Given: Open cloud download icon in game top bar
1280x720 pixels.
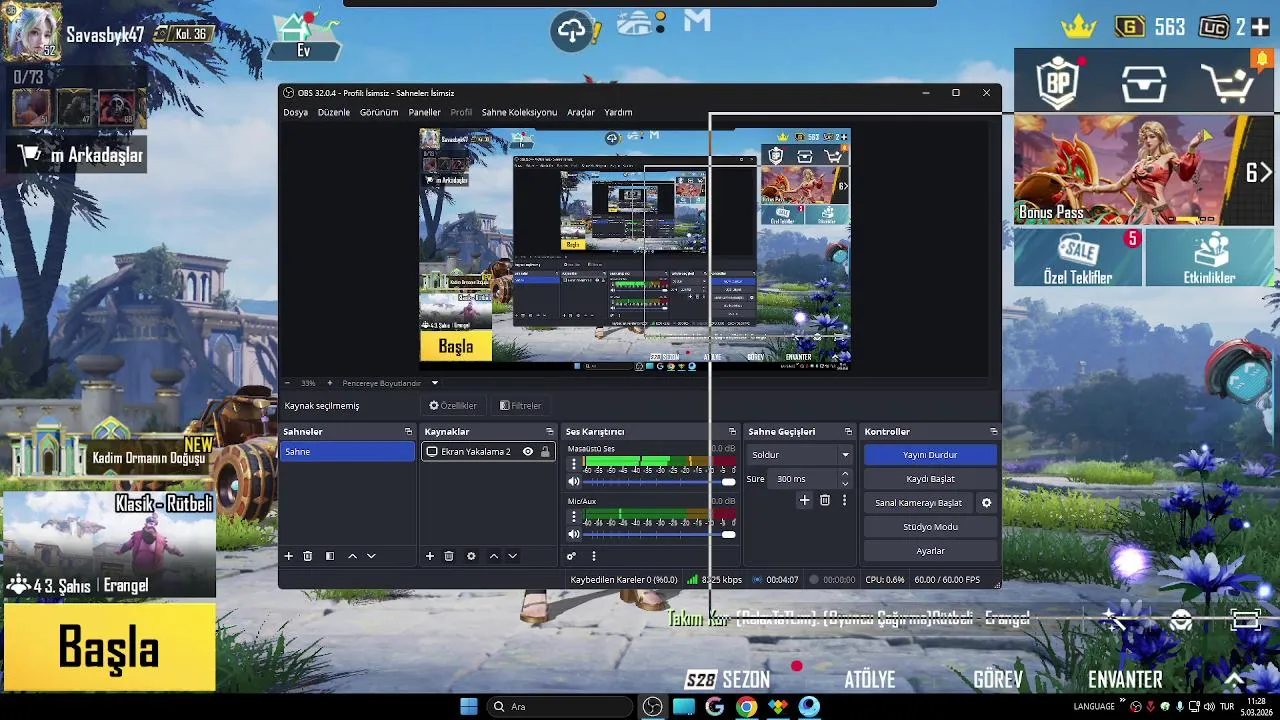Looking at the screenshot, I should (x=575, y=31).
